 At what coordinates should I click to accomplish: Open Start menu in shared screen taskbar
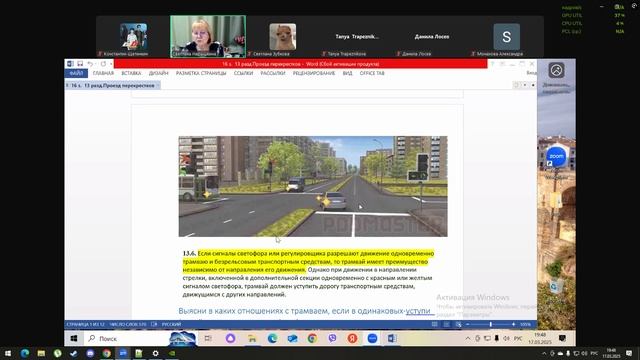(74, 338)
